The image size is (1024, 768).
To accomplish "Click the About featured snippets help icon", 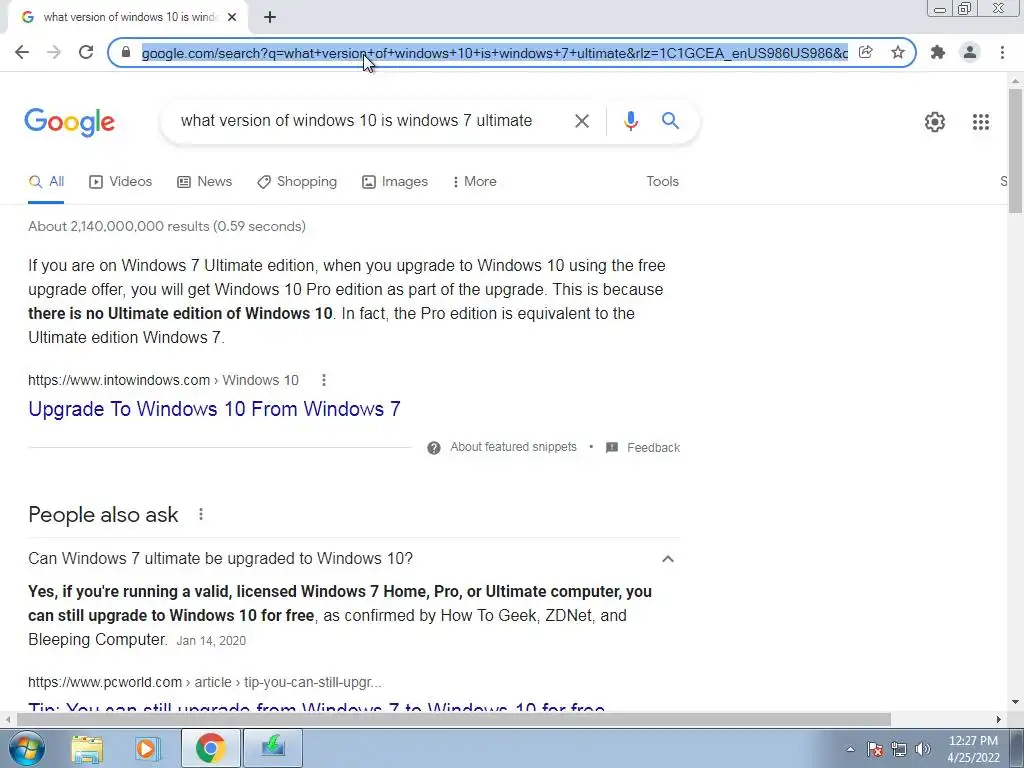I will (434, 447).
